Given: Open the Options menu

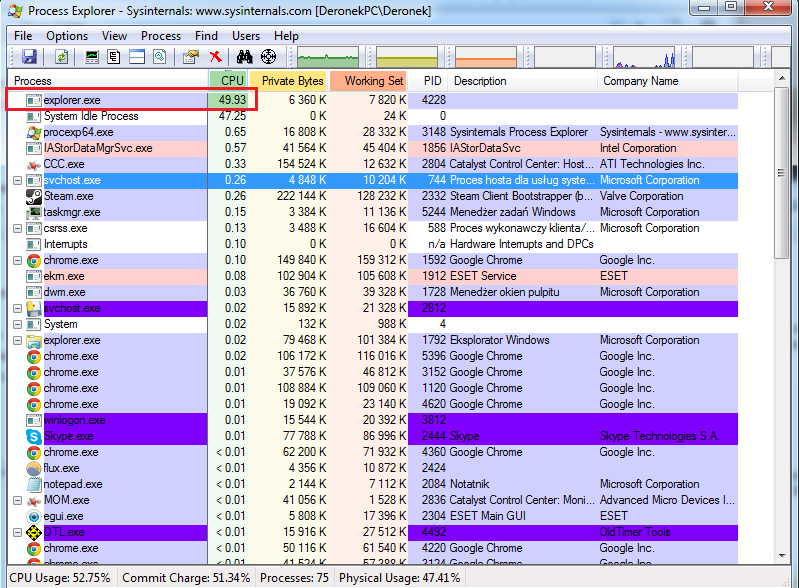Looking at the screenshot, I should [67, 36].
